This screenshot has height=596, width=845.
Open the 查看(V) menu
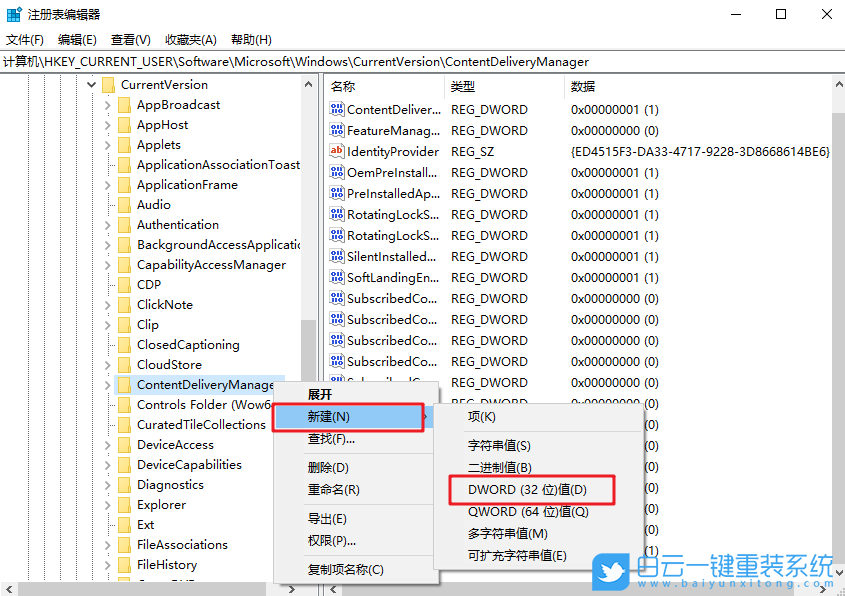click(130, 39)
